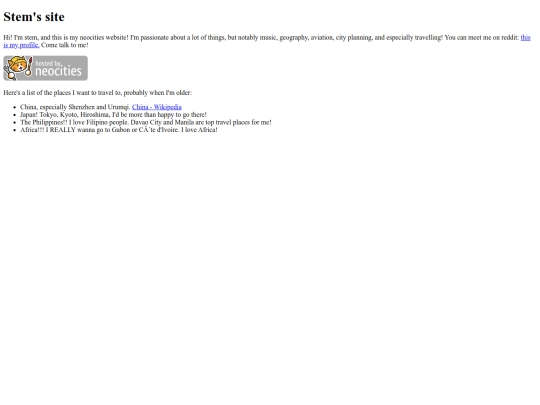Click the cat mascot in the neocities badge
Image resolution: width=540 pixels, height=405 pixels.
[x=18, y=68]
